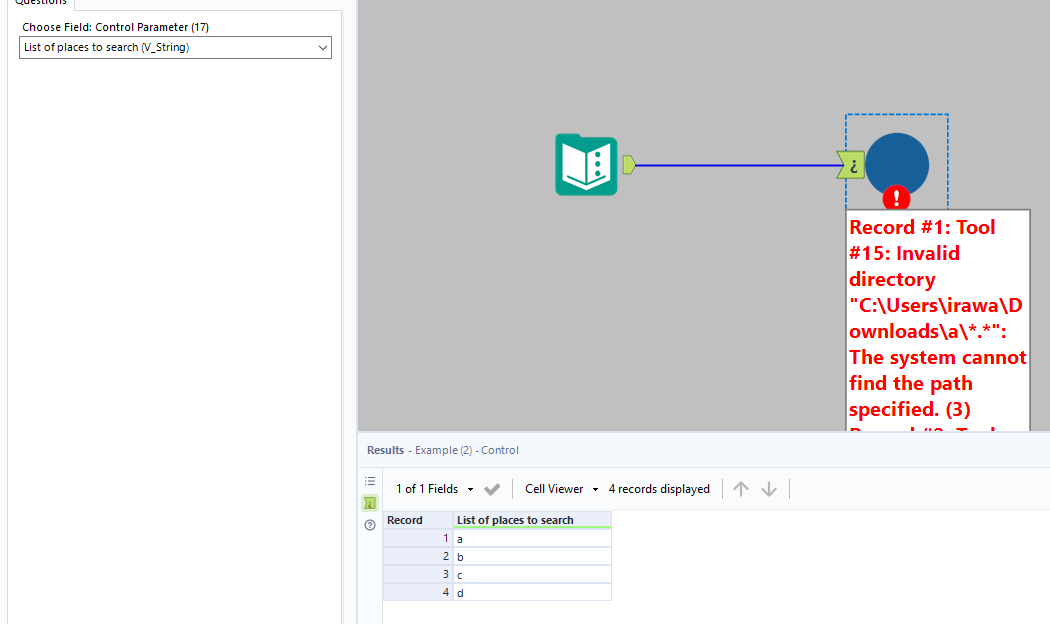Click the apply data manipulations checkmark icon
The width and height of the screenshot is (1050, 624).
point(491,488)
